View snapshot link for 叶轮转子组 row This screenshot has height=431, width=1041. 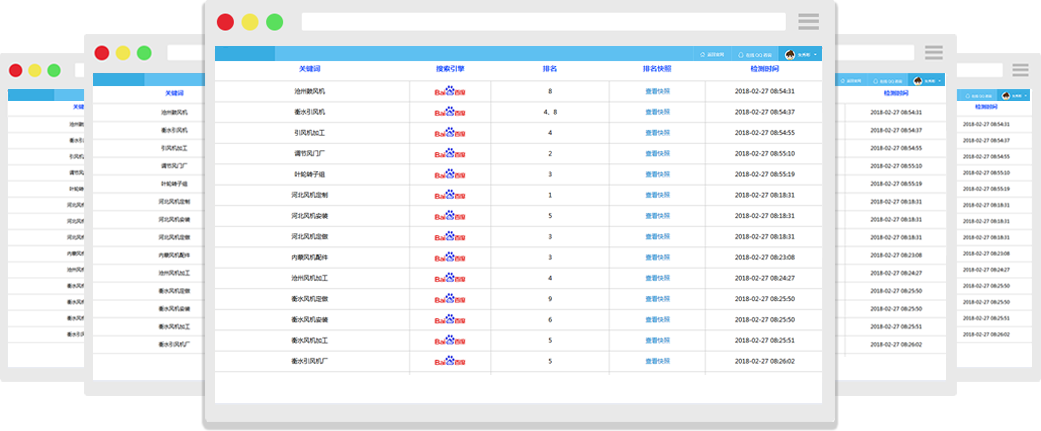(657, 174)
